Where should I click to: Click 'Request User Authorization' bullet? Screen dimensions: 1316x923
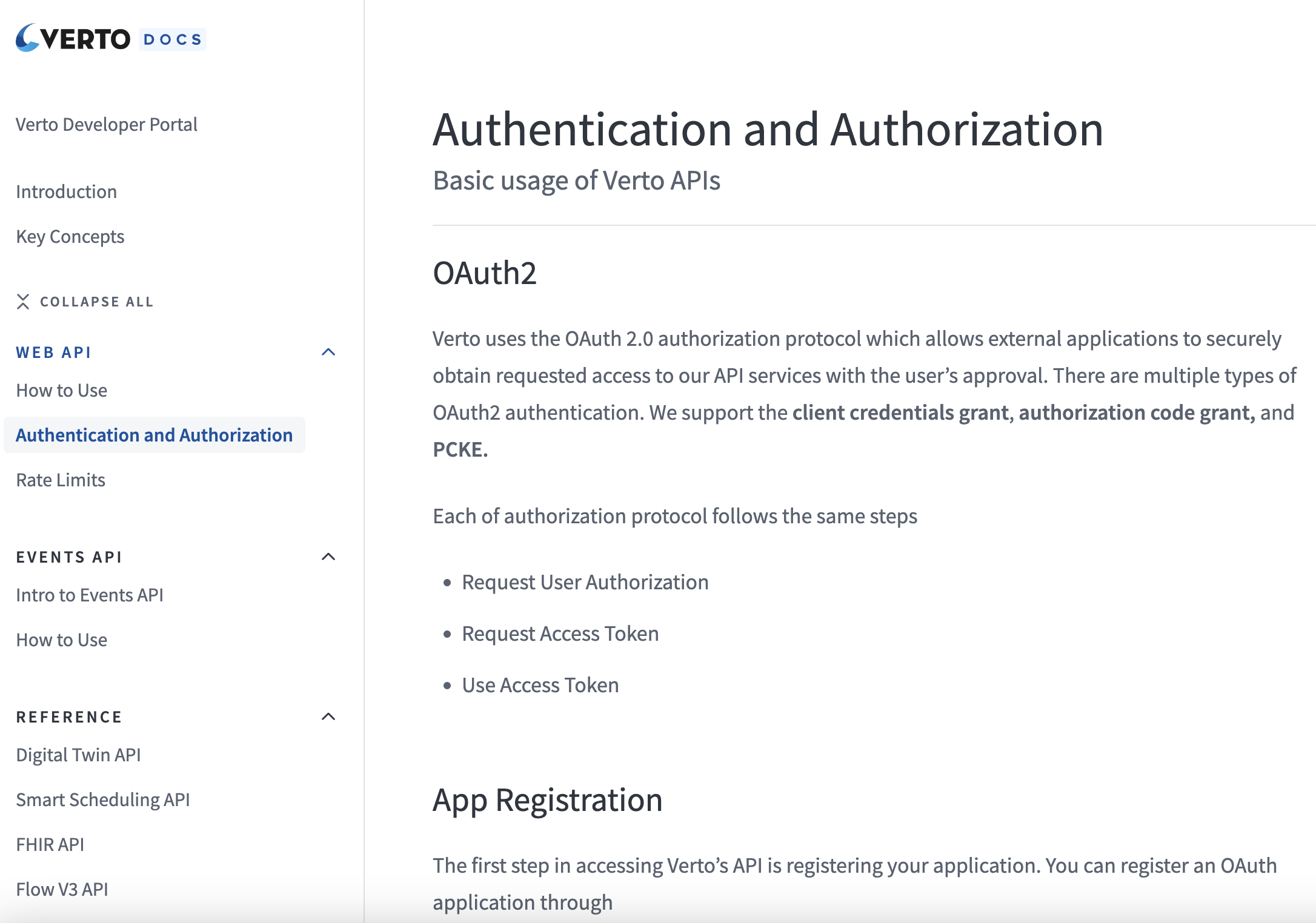coord(585,583)
